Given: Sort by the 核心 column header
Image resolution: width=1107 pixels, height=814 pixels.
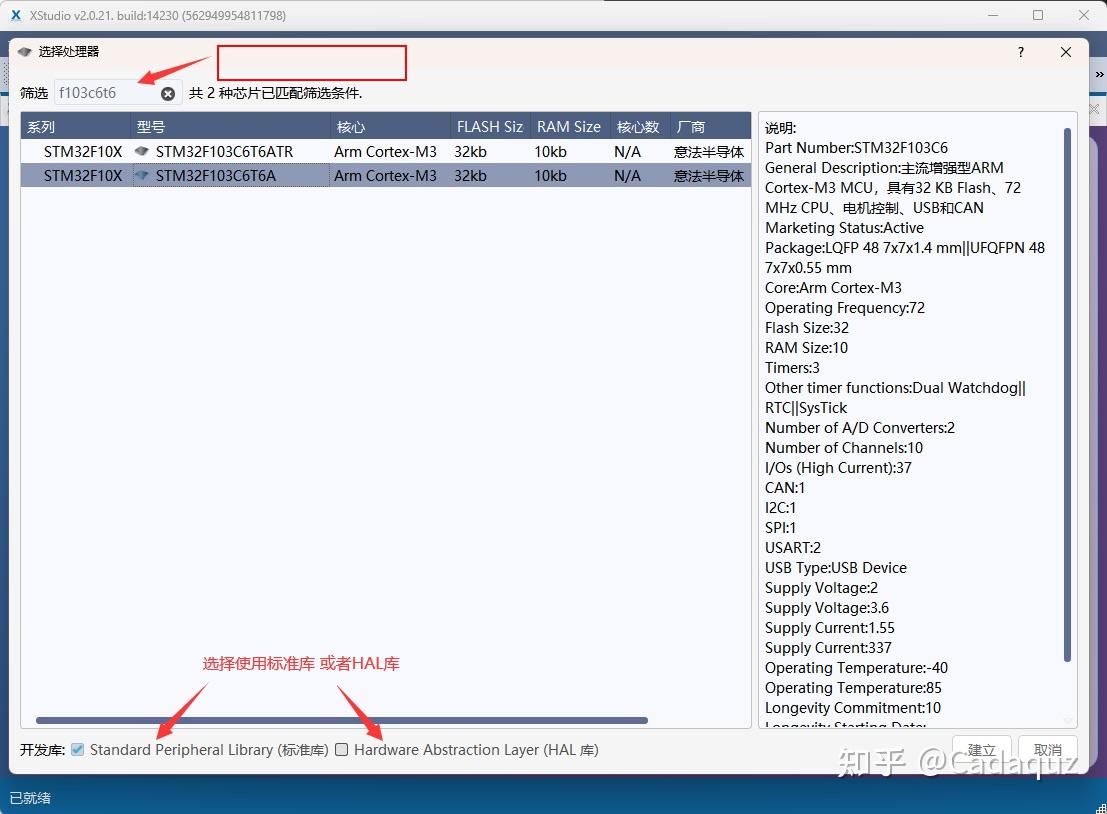Looking at the screenshot, I should coord(390,127).
